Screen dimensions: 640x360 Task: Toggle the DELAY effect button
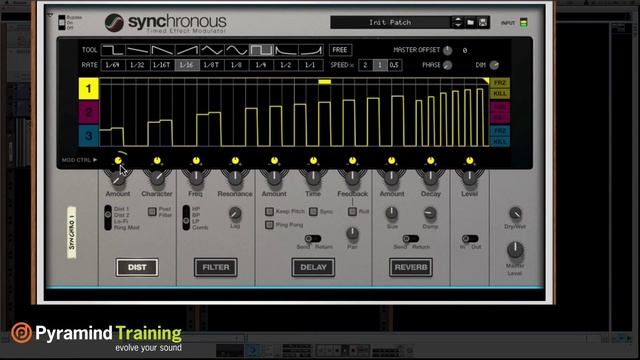click(x=313, y=267)
